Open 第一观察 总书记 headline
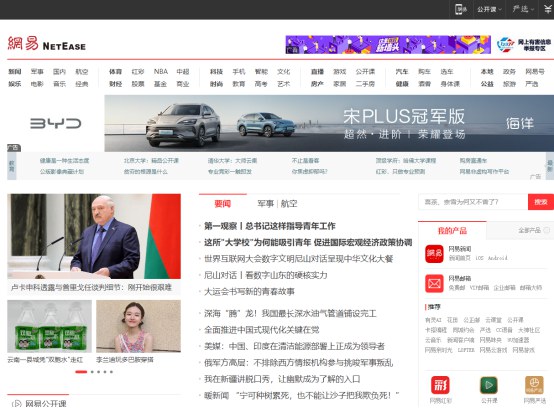554x408 pixels. (270, 226)
